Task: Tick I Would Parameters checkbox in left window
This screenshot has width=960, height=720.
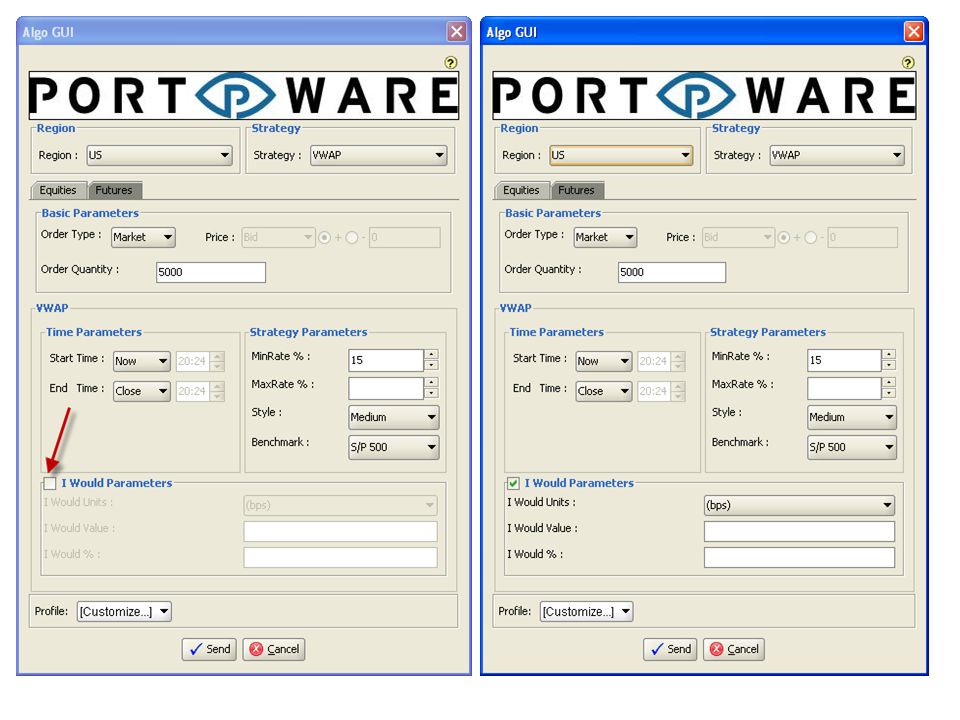Action: coord(50,484)
